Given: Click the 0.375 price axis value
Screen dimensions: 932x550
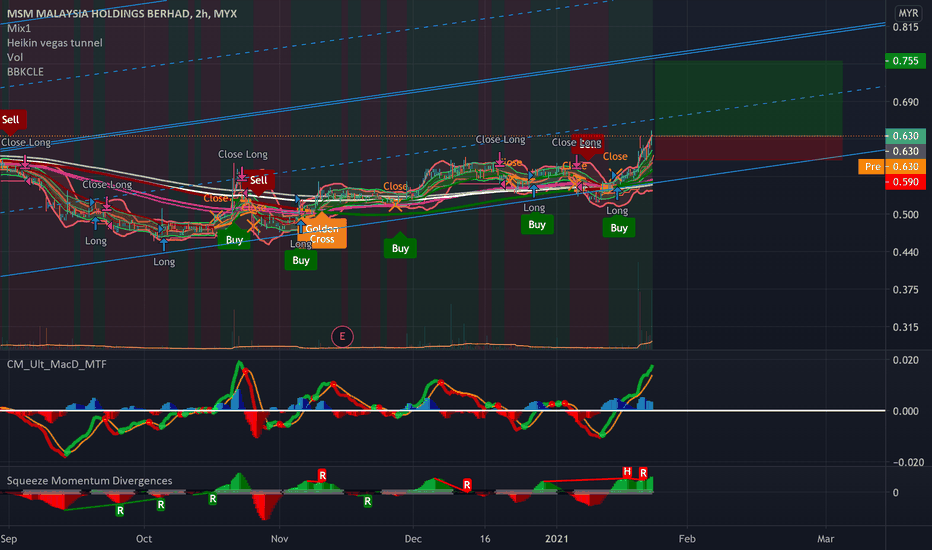Looking at the screenshot, I should [x=905, y=290].
